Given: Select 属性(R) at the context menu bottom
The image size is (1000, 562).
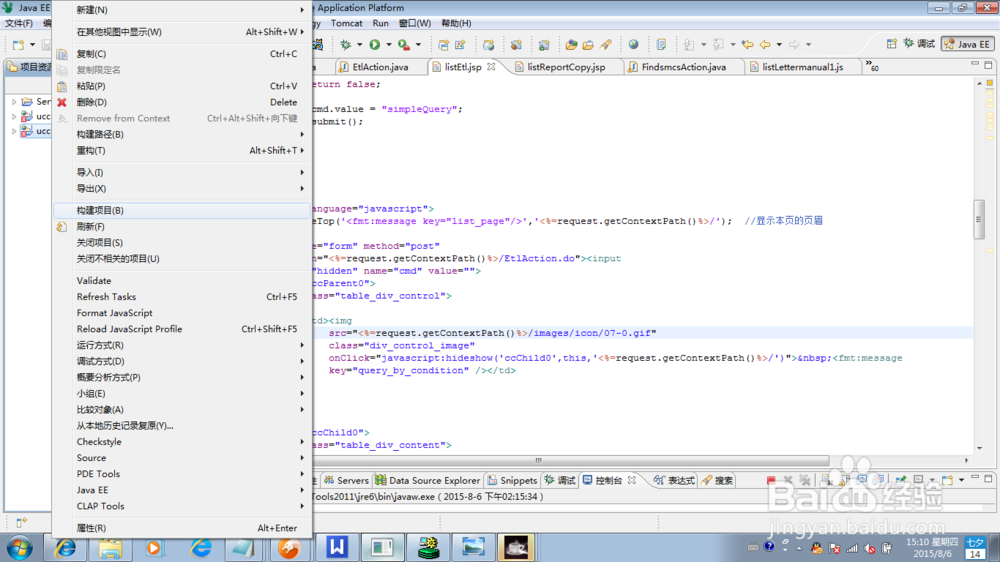Looking at the screenshot, I should [182, 528].
